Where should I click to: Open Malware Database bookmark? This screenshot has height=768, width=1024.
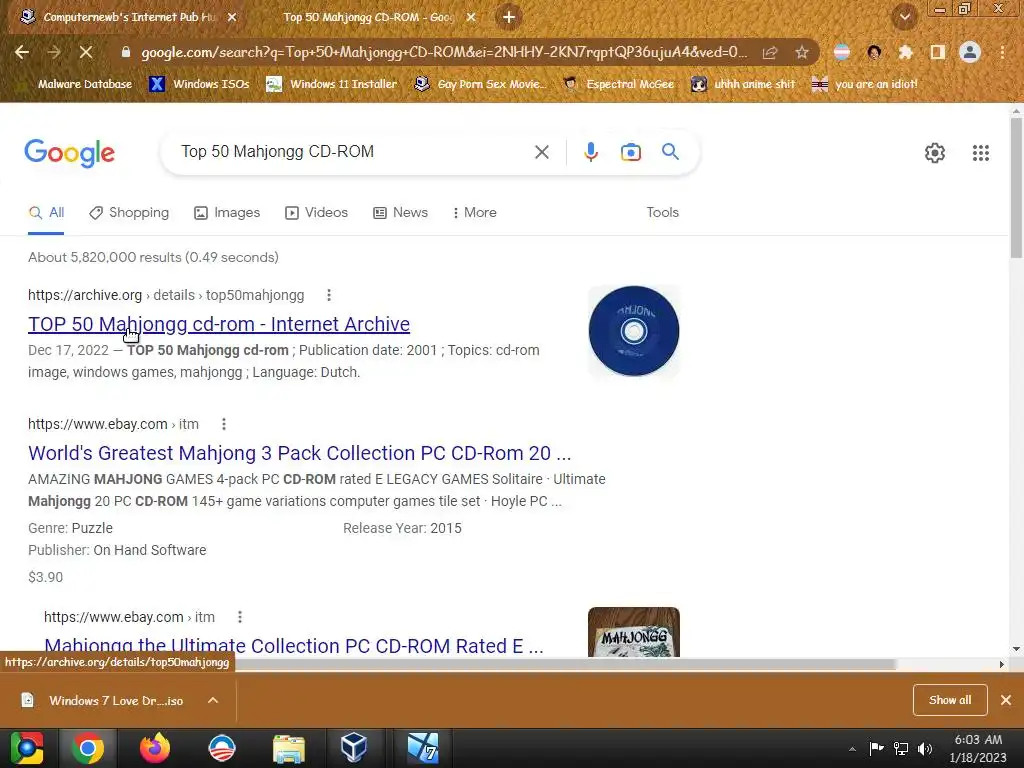75,84
